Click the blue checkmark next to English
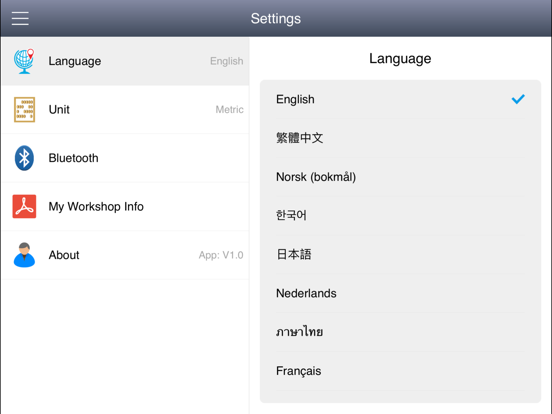 (x=518, y=99)
